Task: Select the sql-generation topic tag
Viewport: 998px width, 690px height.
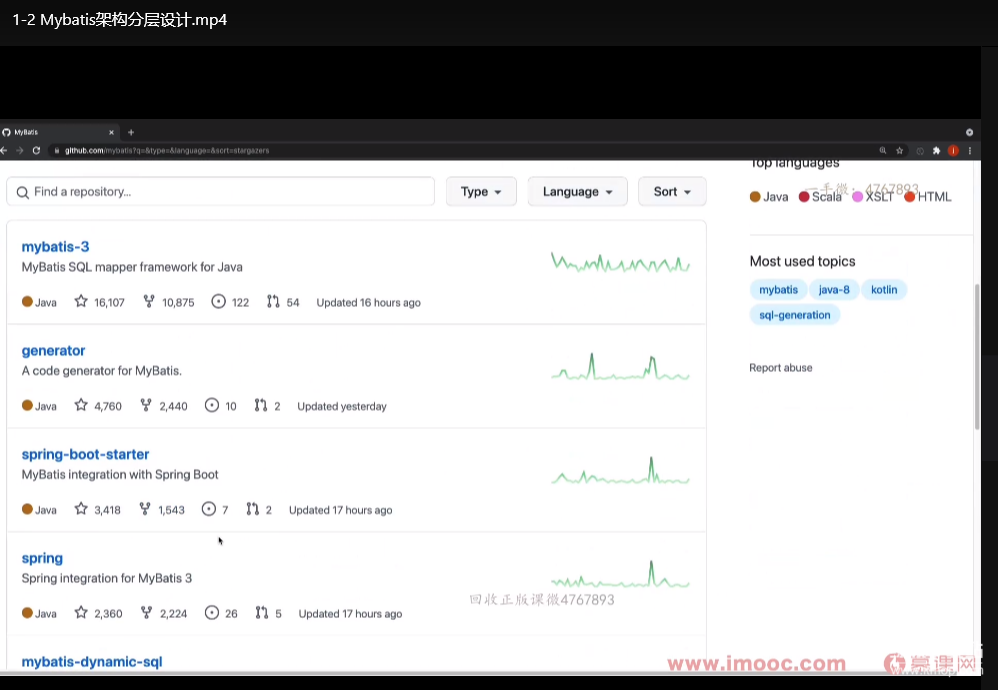Action: click(795, 315)
